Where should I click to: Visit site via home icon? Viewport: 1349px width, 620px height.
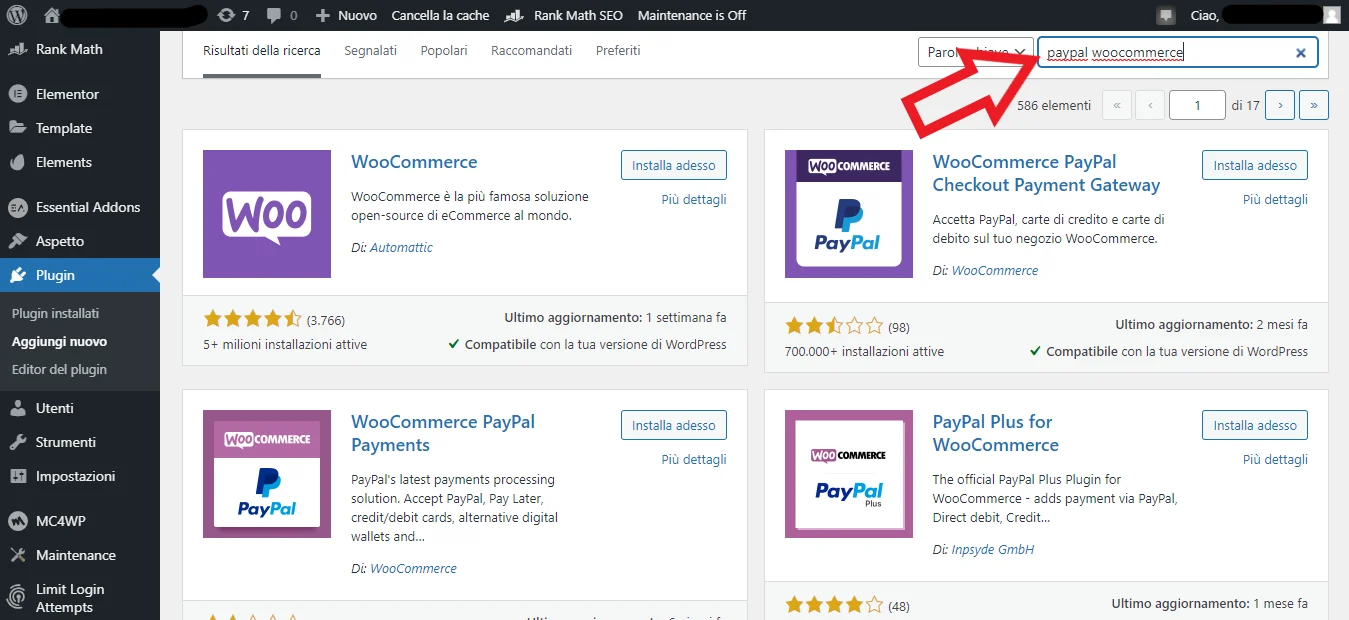tap(53, 15)
